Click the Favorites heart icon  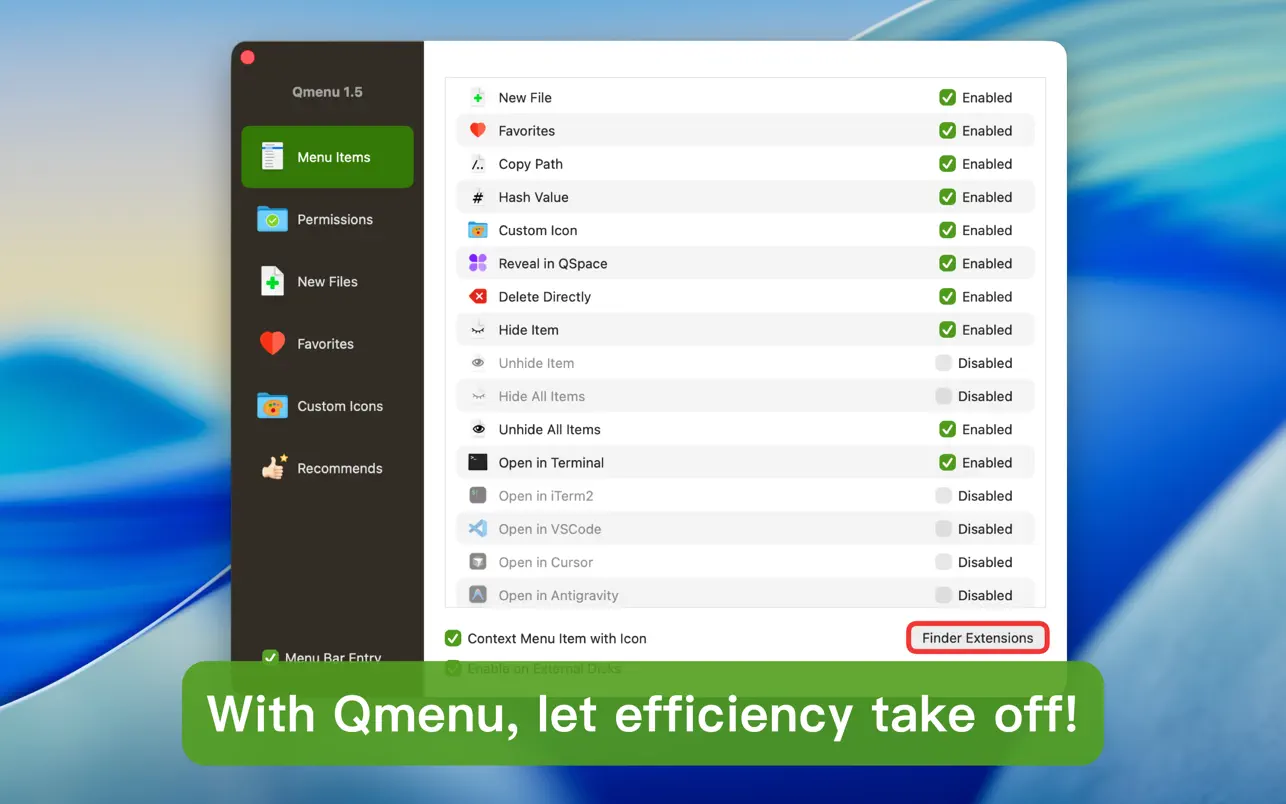(478, 130)
